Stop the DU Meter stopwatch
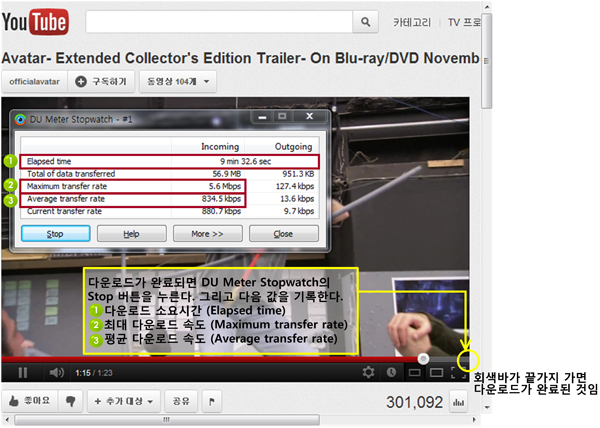Viewport: 600px width, 428px height. 56,234
